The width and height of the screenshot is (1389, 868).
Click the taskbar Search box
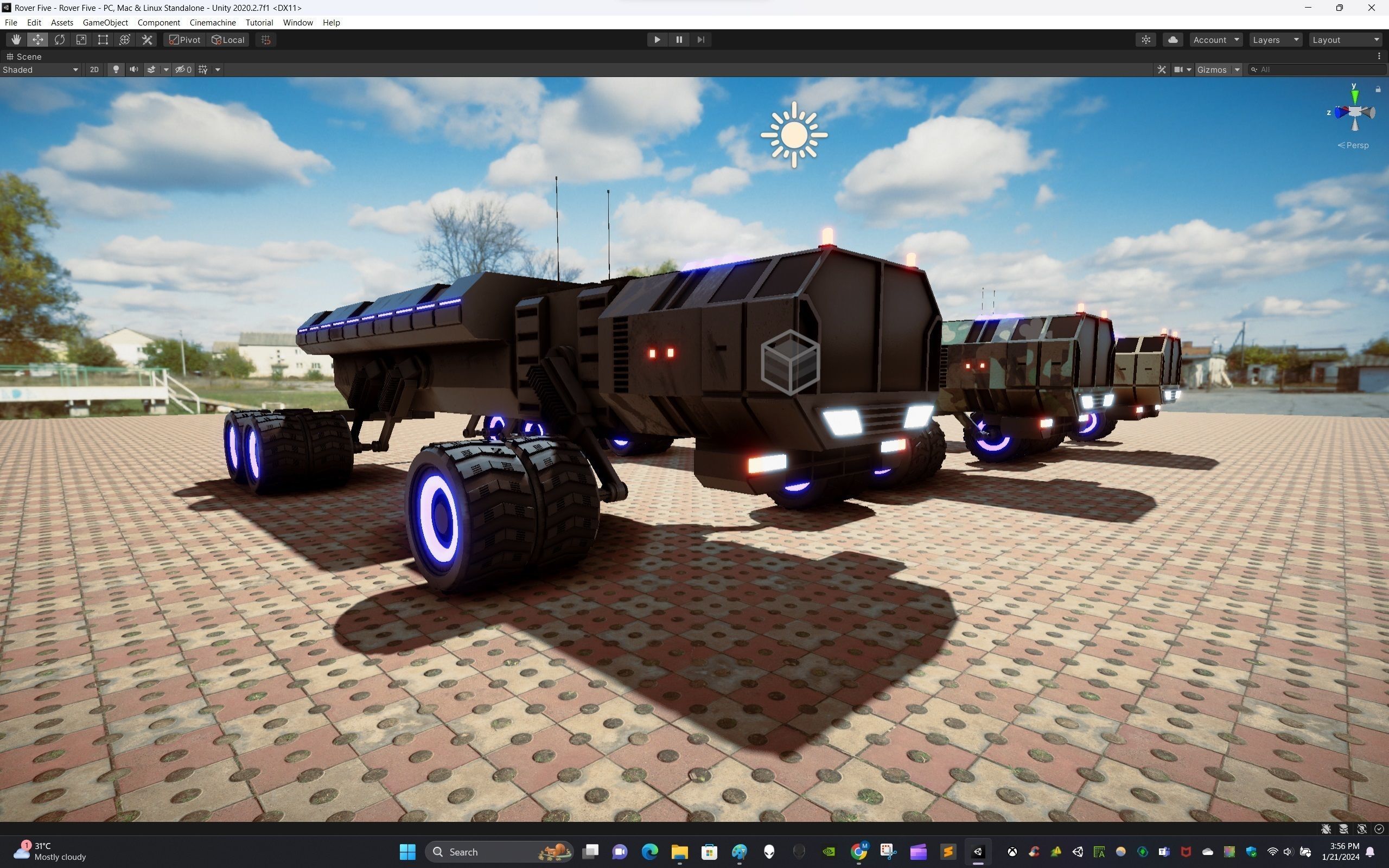(499, 851)
